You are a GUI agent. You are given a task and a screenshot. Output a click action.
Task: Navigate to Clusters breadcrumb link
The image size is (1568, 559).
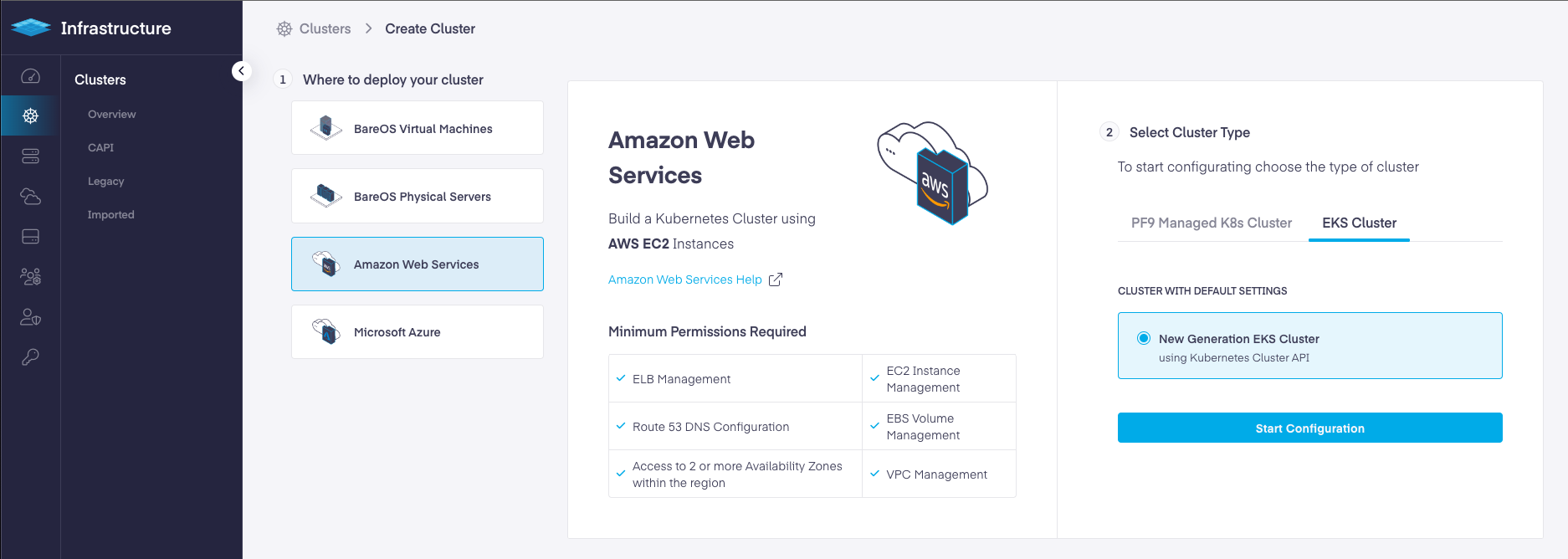325,28
